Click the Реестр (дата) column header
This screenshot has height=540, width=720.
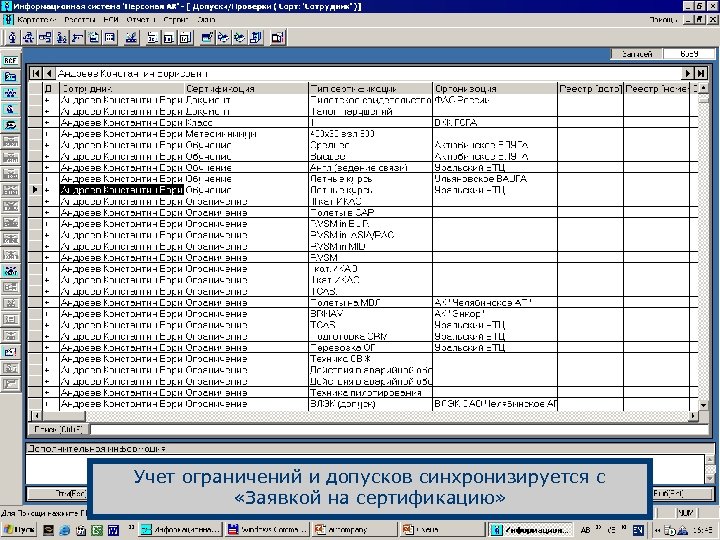tap(591, 88)
